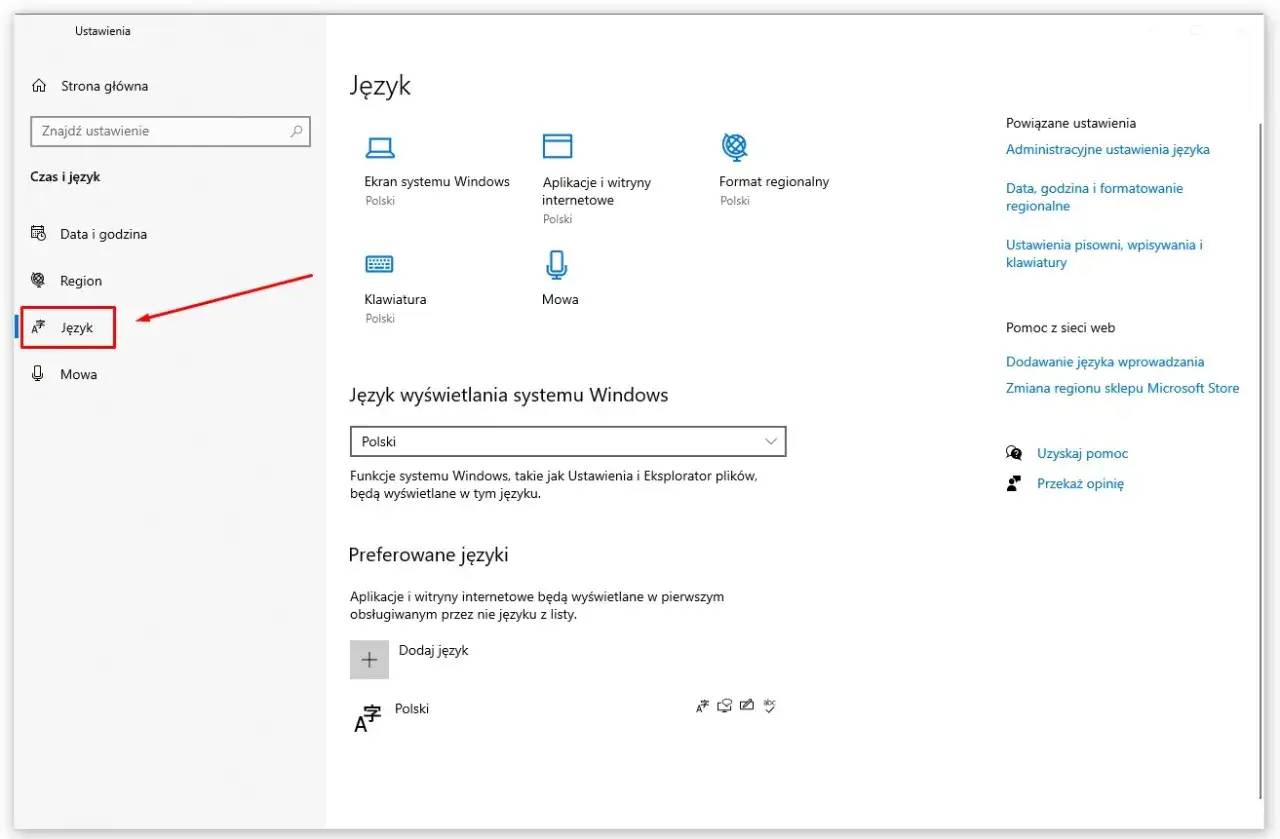Click the Pomoc z sieci web heading
The height and width of the screenshot is (839, 1280).
point(1060,327)
